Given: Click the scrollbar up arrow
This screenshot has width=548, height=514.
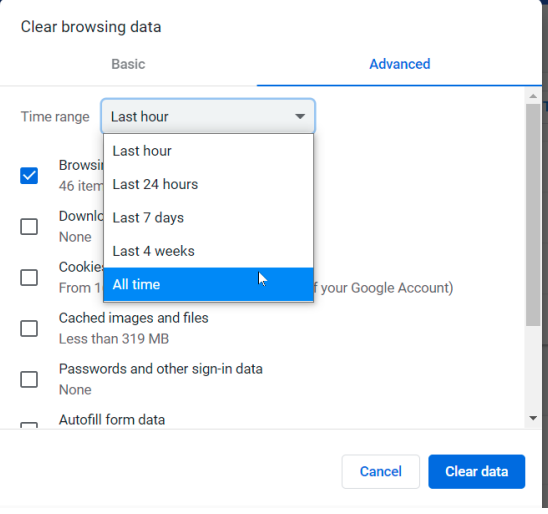Looking at the screenshot, I should (533, 96).
